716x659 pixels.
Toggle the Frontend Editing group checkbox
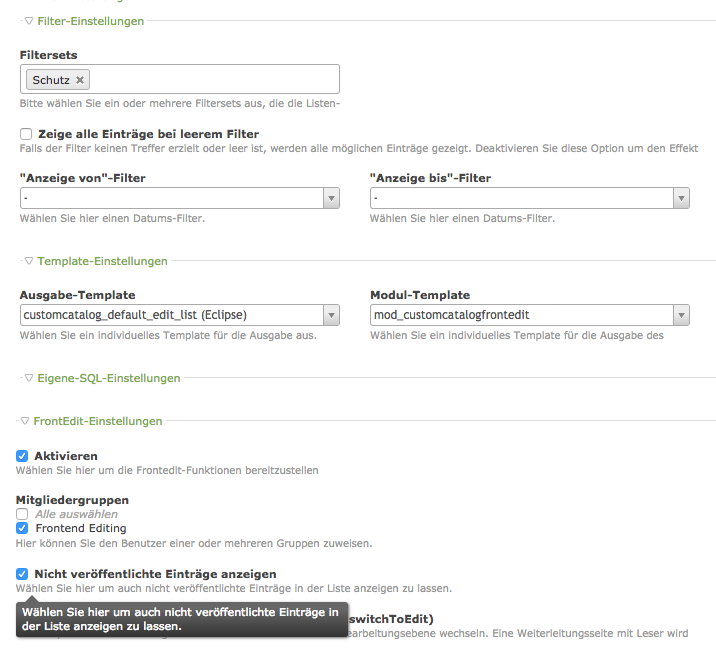pyautogui.click(x=23, y=528)
